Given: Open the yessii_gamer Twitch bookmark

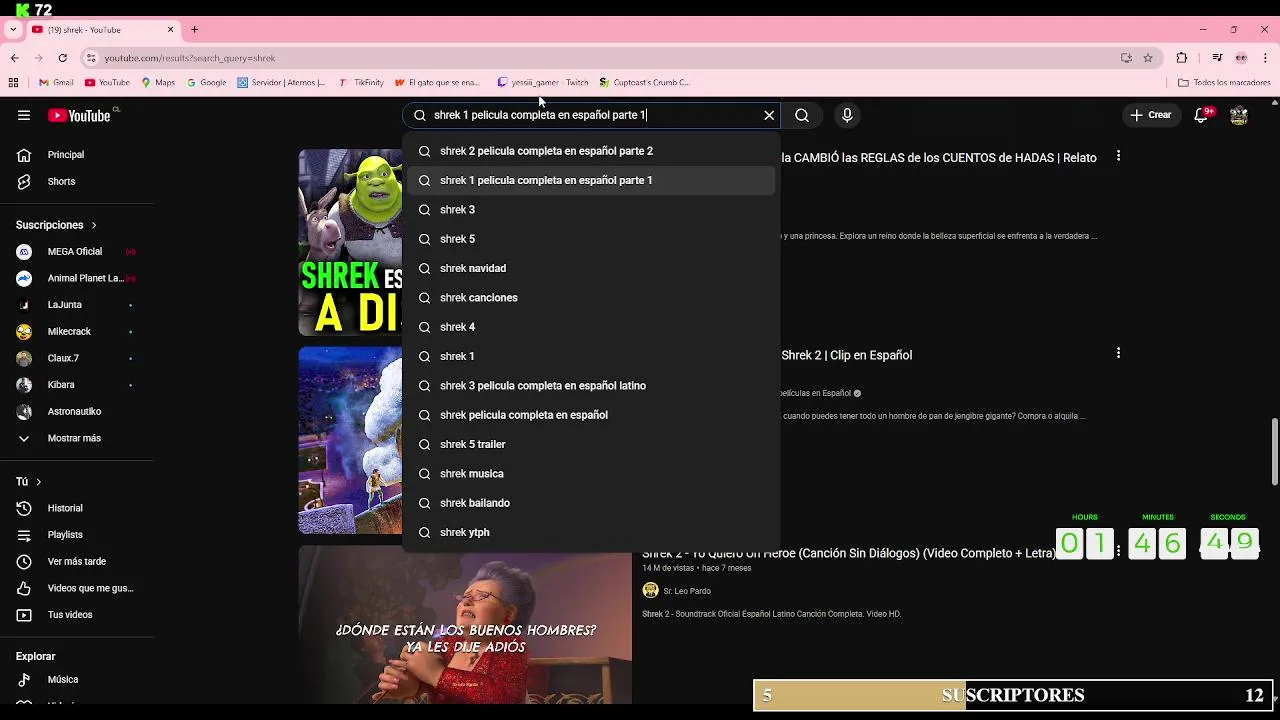Looking at the screenshot, I should (543, 83).
